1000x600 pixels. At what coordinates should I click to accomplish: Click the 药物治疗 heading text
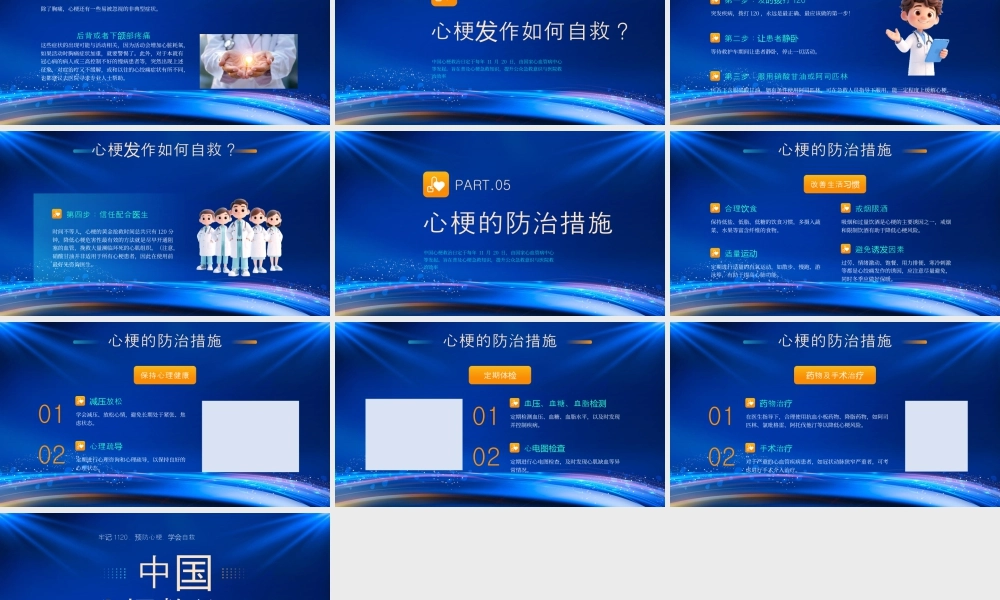(x=776, y=404)
